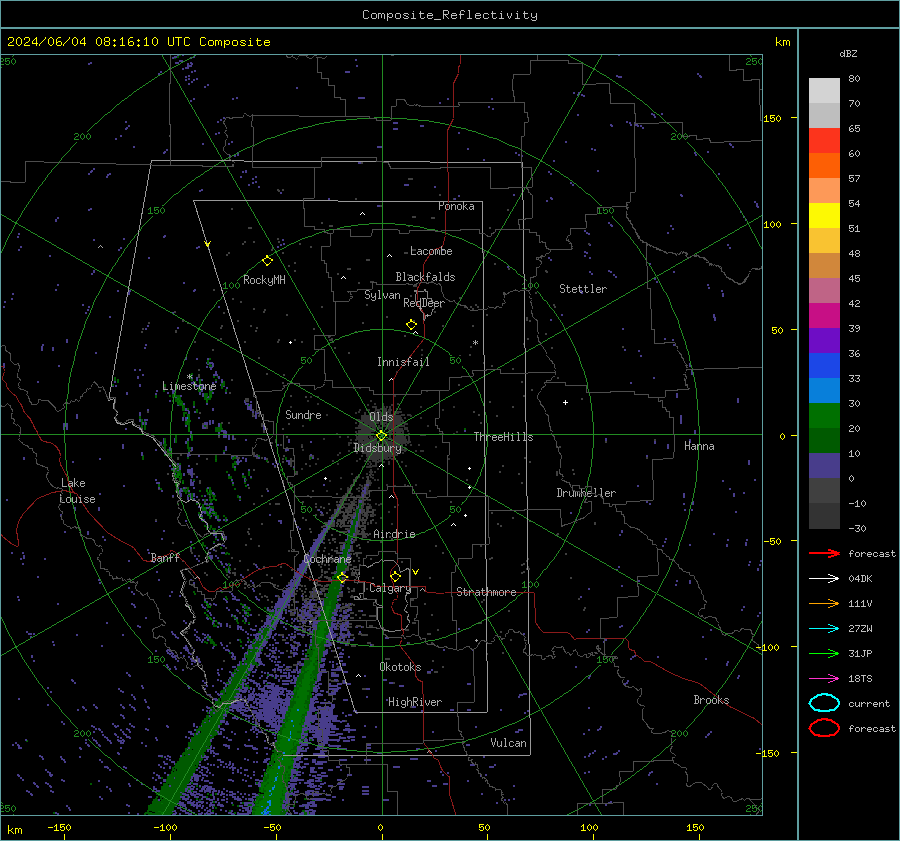This screenshot has height=841, width=900.
Task: Click the Composite_Reflectivity title
Action: click(450, 15)
